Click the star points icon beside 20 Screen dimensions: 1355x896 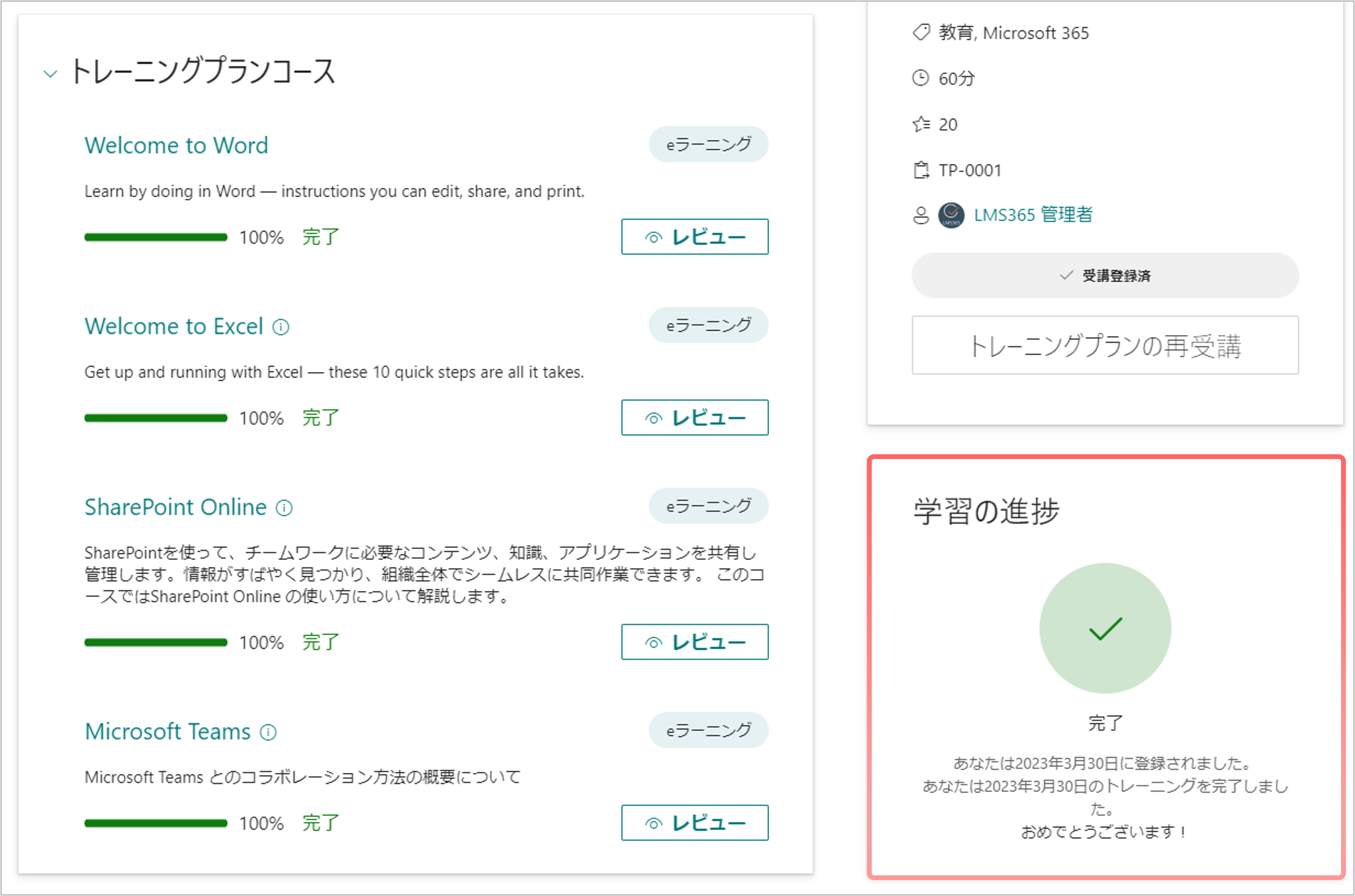click(x=921, y=124)
